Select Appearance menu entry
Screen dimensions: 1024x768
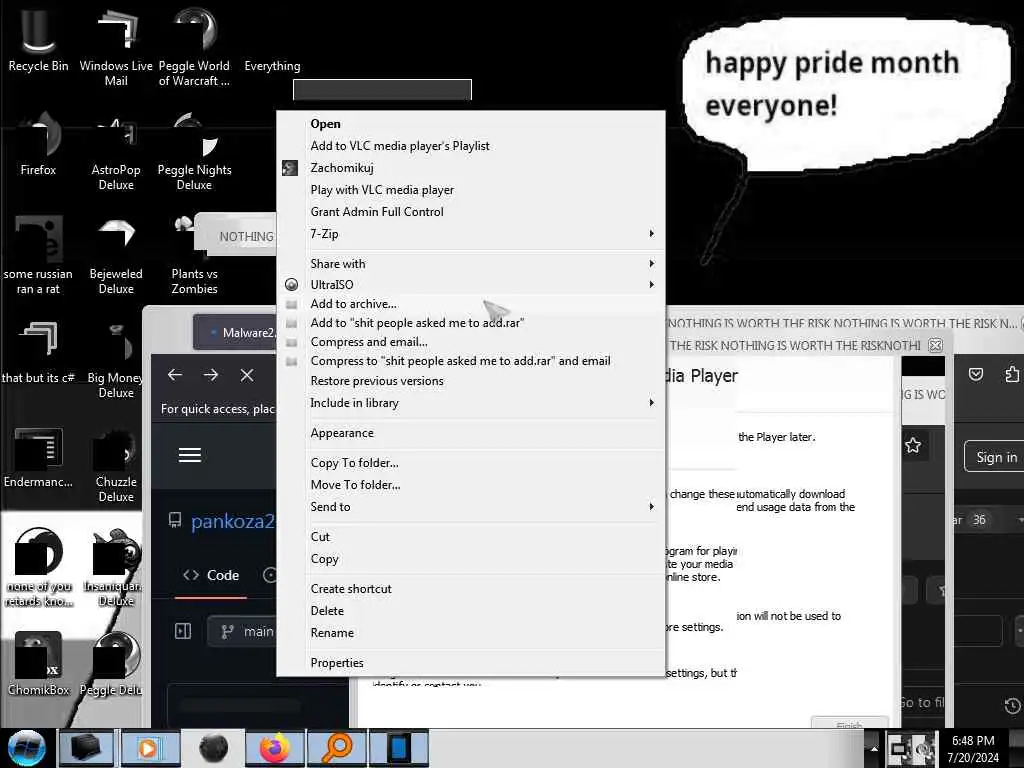point(470,433)
